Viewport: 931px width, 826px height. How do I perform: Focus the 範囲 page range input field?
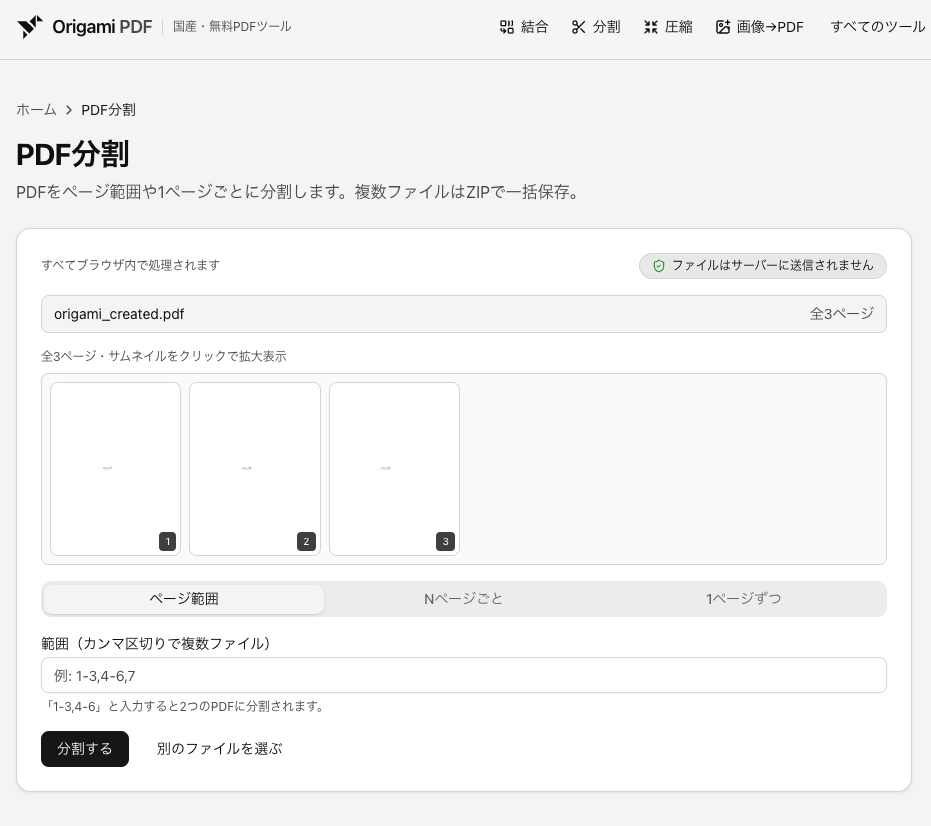tap(464, 675)
